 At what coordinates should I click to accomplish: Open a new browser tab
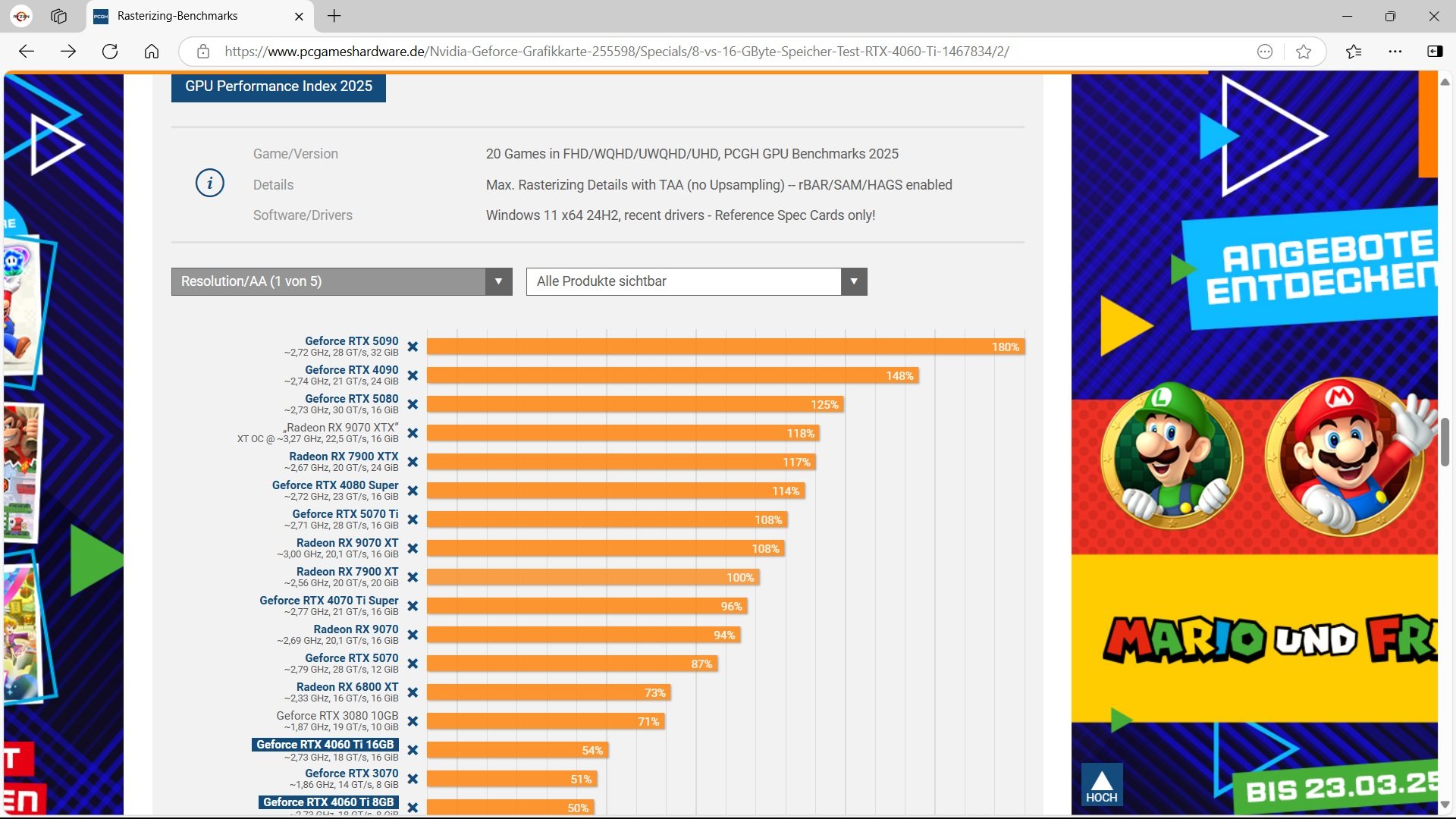coord(334,16)
